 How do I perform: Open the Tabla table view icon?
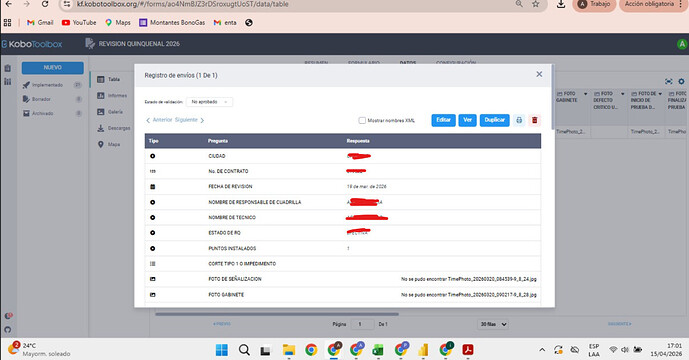[101, 79]
